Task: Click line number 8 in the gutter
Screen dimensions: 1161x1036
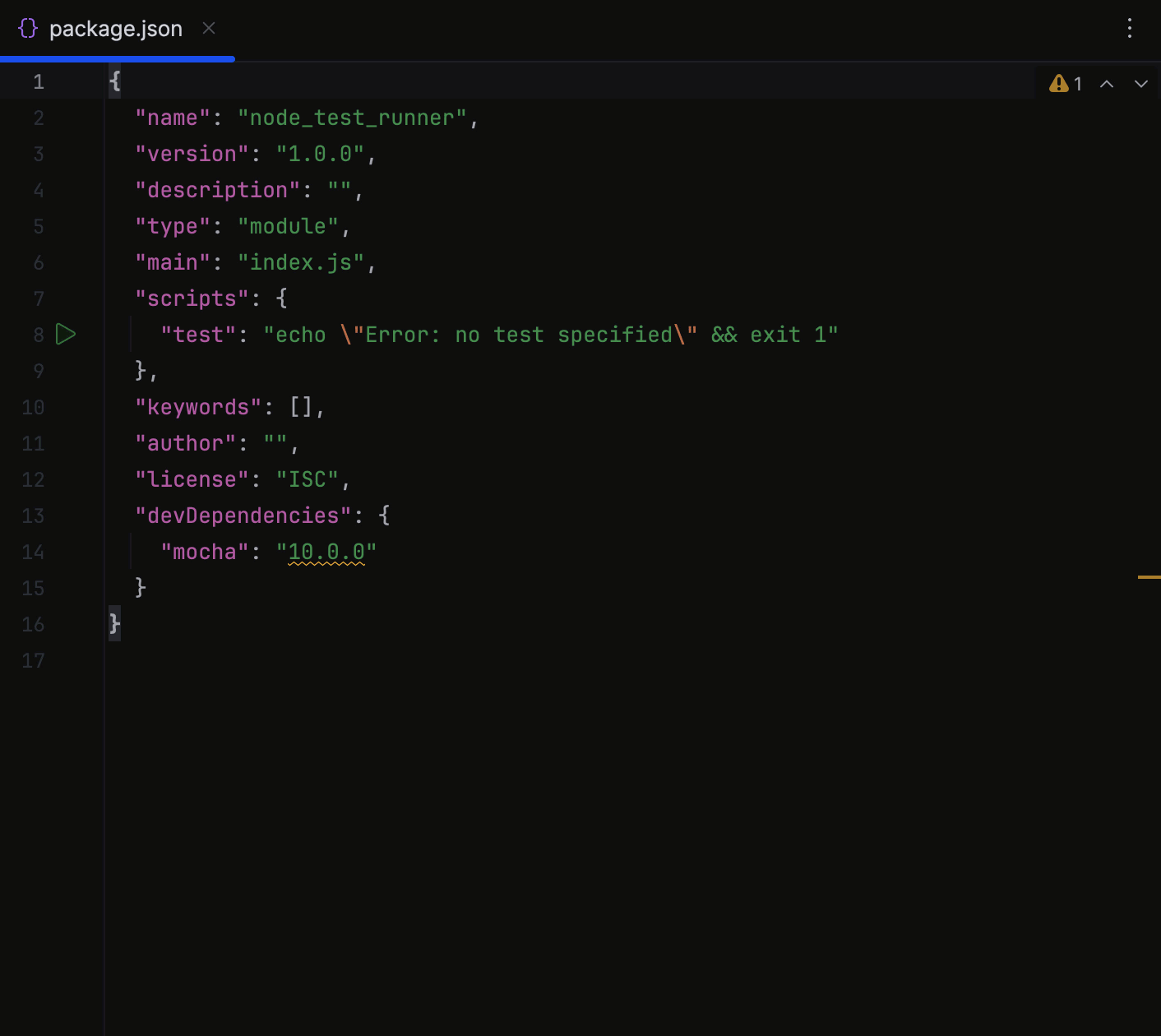Action: (38, 335)
